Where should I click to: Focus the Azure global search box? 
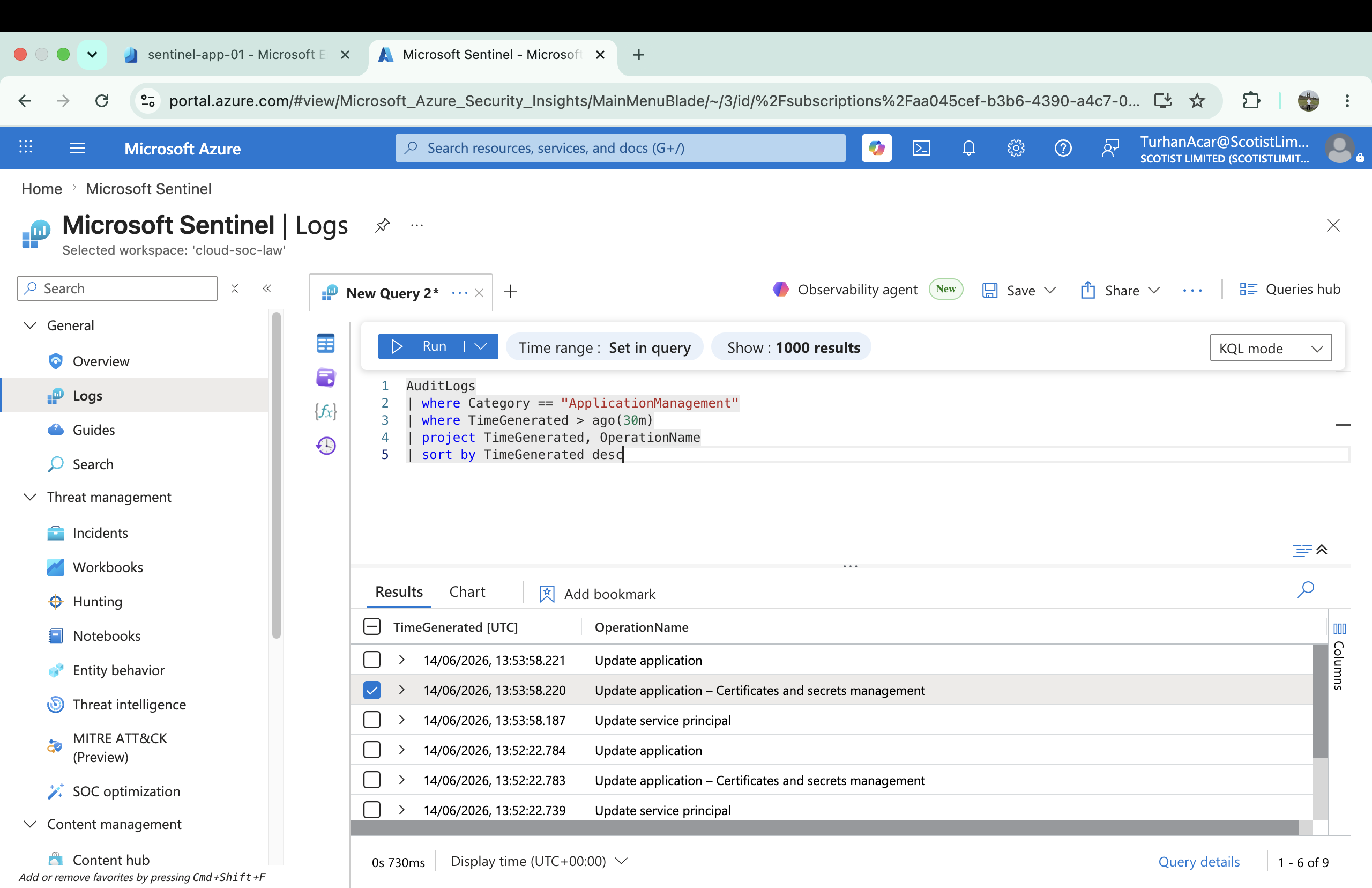(620, 148)
